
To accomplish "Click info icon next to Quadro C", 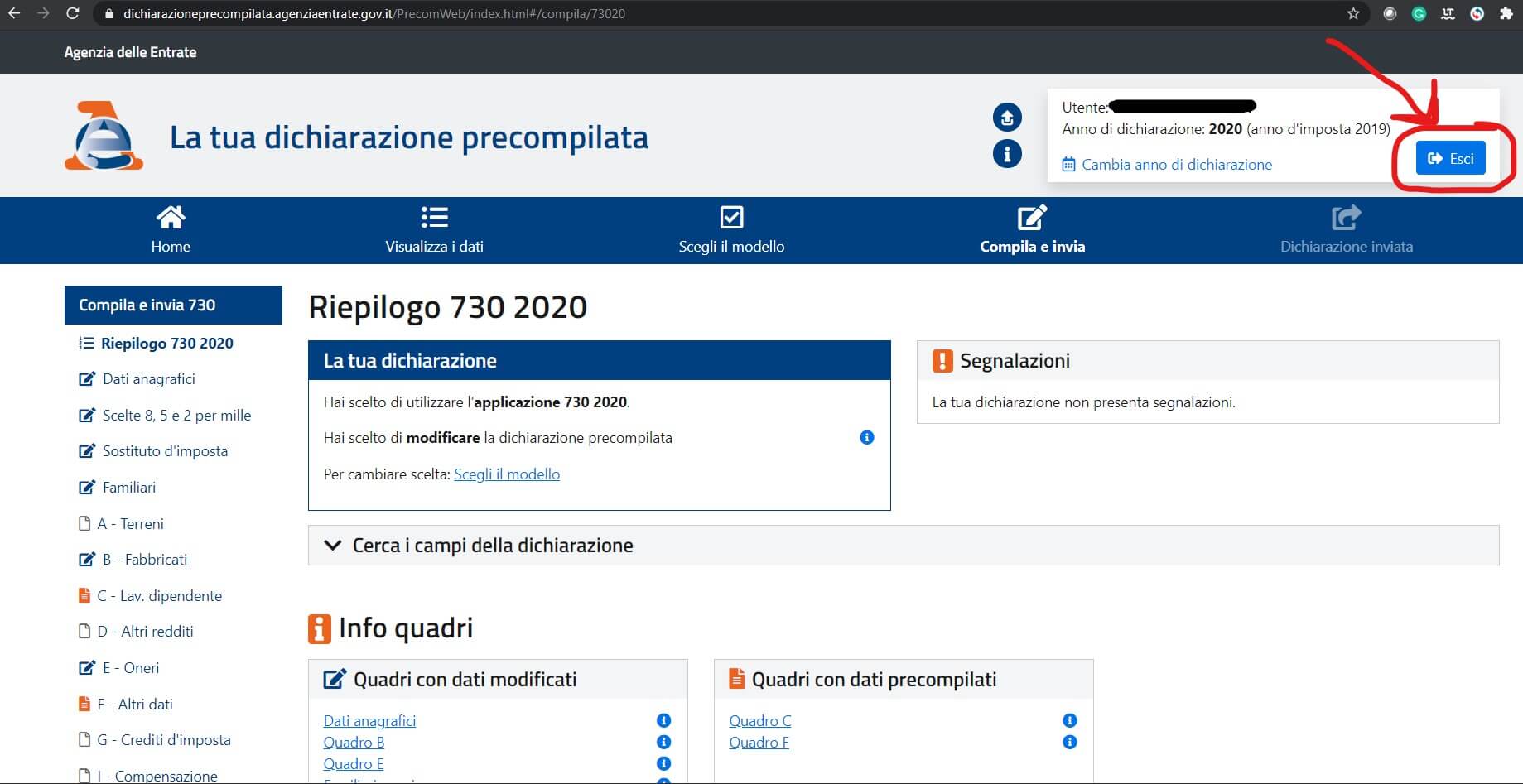I will tap(1069, 720).
